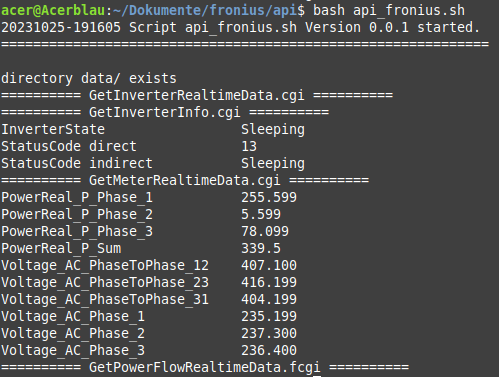Click the StatusCode indirect label

point(77,163)
